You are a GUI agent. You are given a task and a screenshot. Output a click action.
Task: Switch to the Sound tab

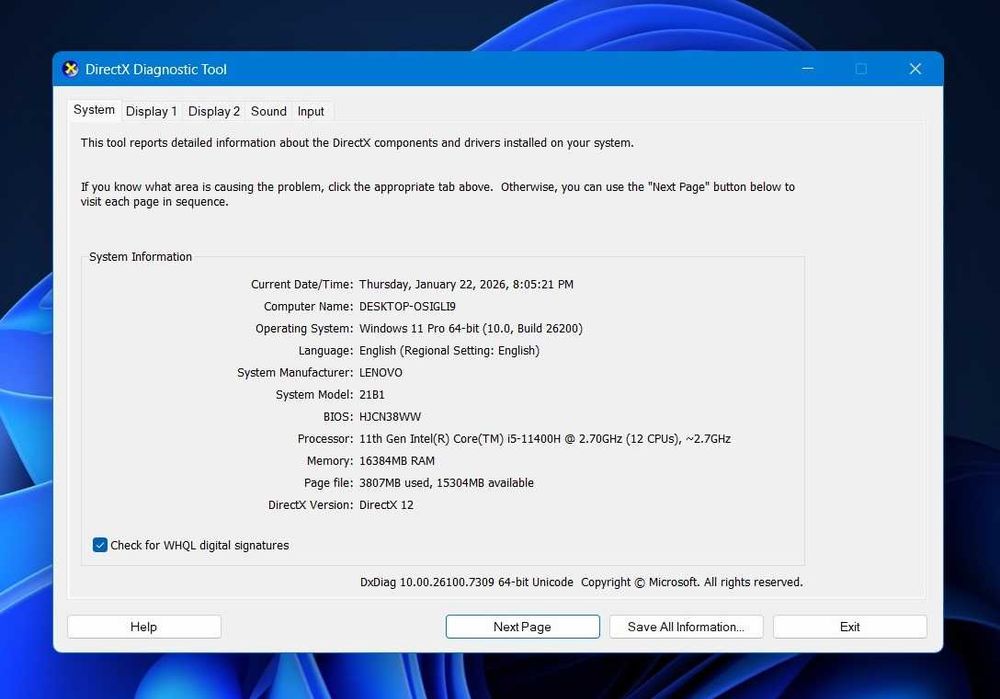(268, 111)
